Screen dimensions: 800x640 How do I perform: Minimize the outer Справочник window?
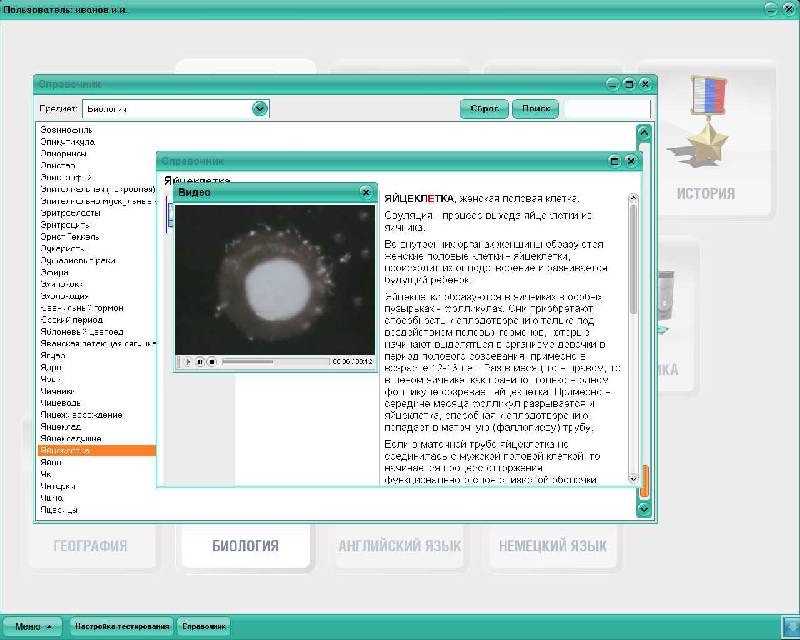[x=613, y=84]
